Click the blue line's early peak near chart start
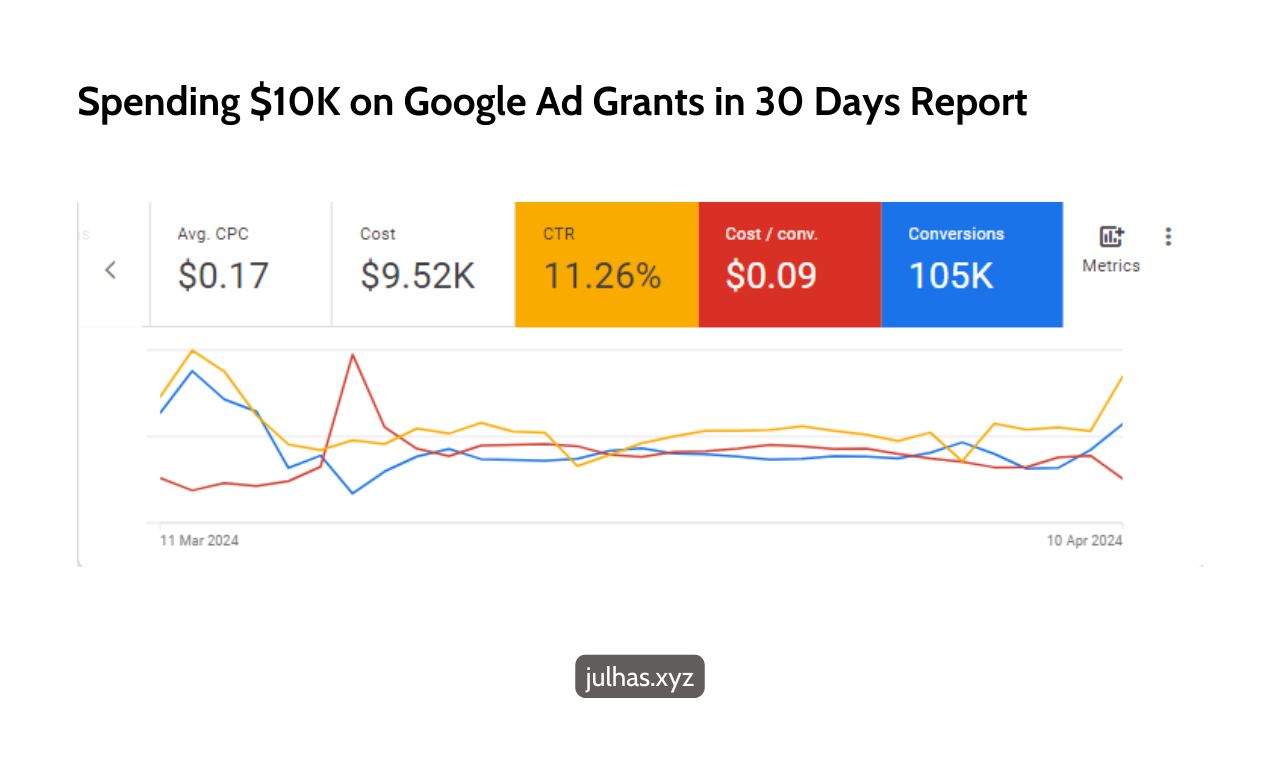1280x769 pixels. pyautogui.click(x=192, y=371)
